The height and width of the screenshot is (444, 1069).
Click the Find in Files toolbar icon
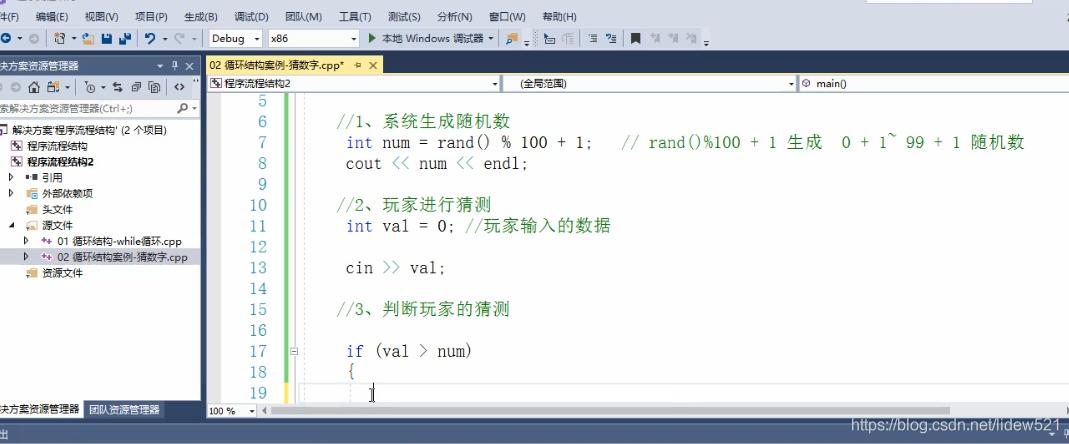coord(512,39)
